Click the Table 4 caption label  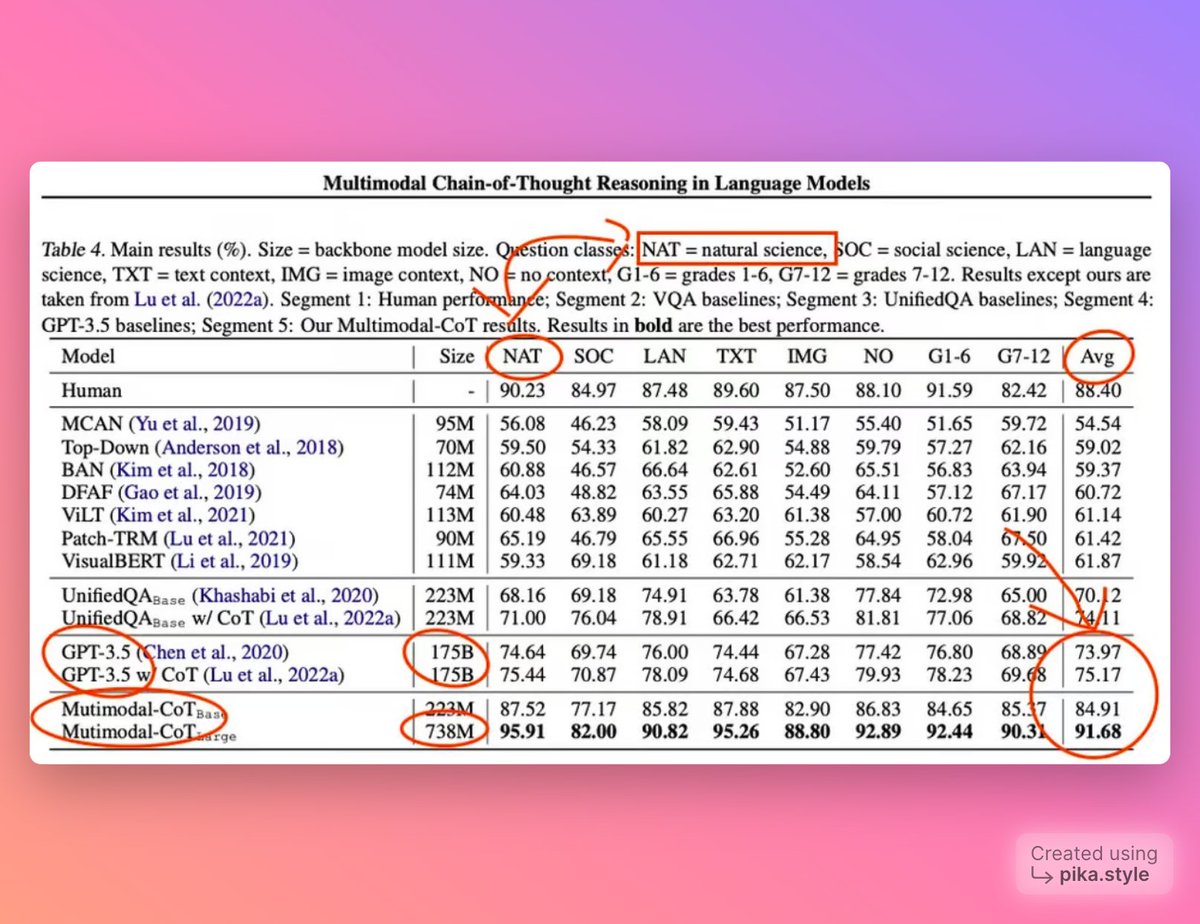[x=72, y=250]
